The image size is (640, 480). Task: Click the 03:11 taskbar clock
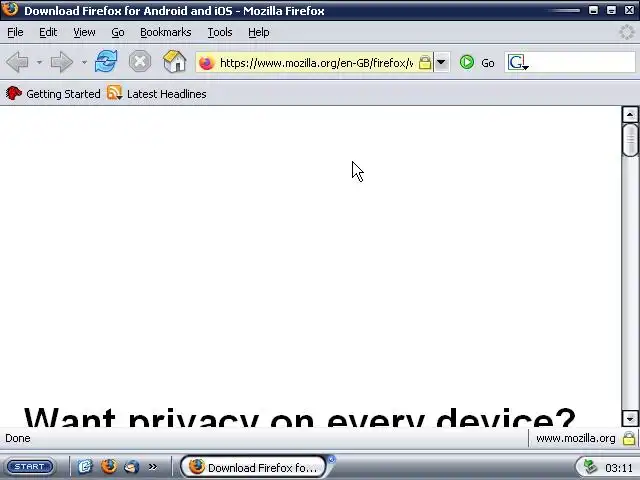pyautogui.click(x=619, y=468)
